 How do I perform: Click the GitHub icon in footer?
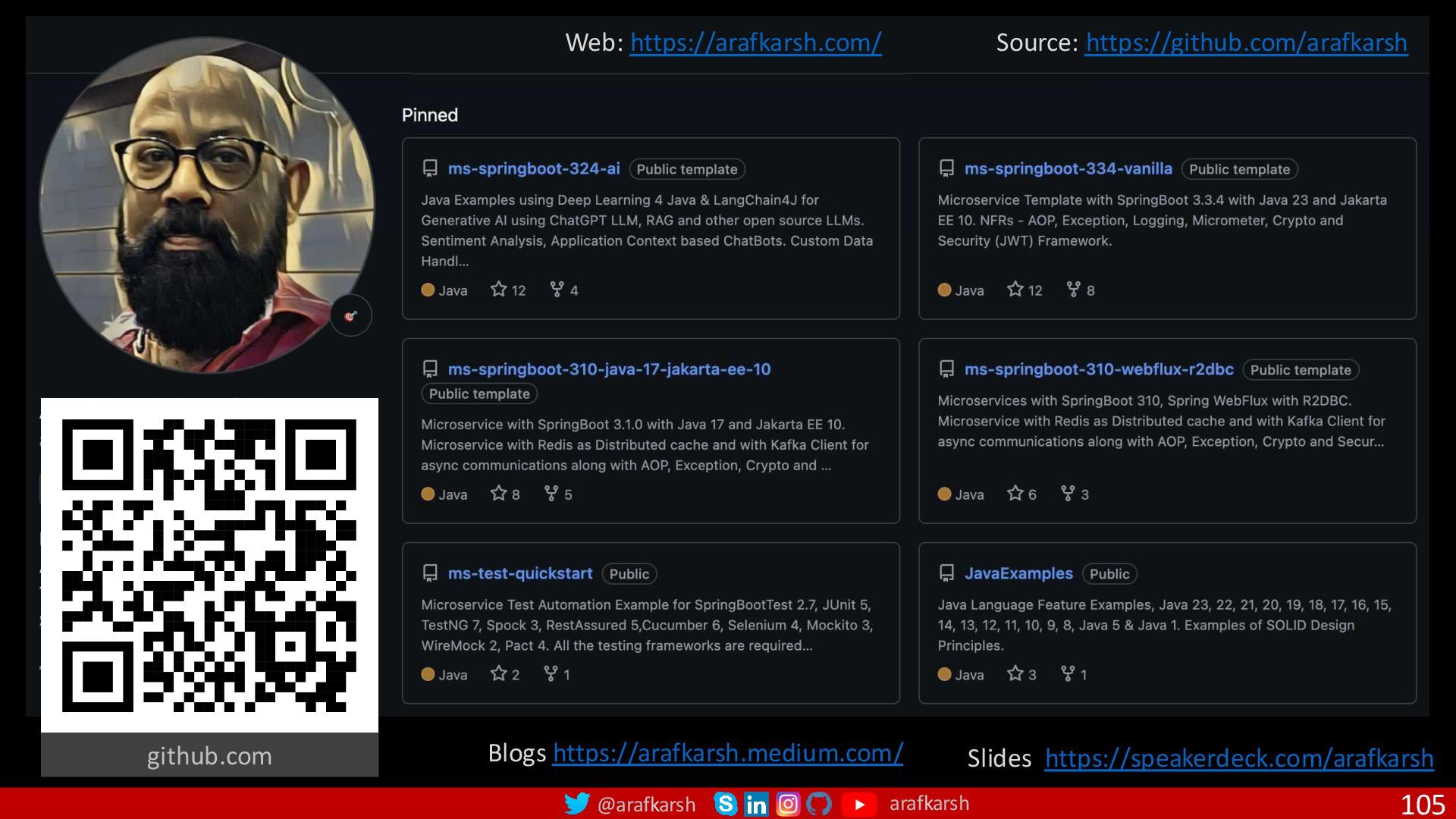point(819,804)
